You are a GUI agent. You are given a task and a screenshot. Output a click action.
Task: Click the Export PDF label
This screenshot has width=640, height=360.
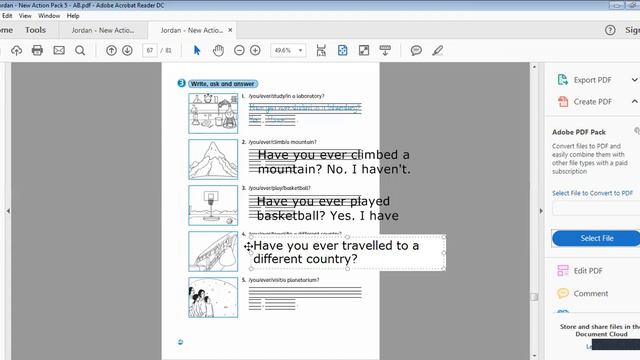coord(592,80)
